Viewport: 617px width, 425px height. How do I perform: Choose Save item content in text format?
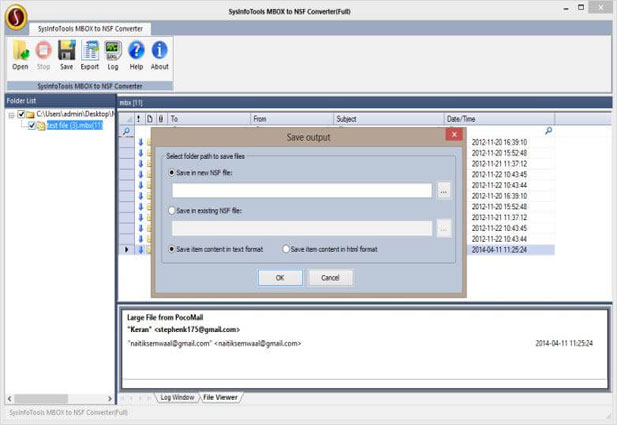click(172, 249)
